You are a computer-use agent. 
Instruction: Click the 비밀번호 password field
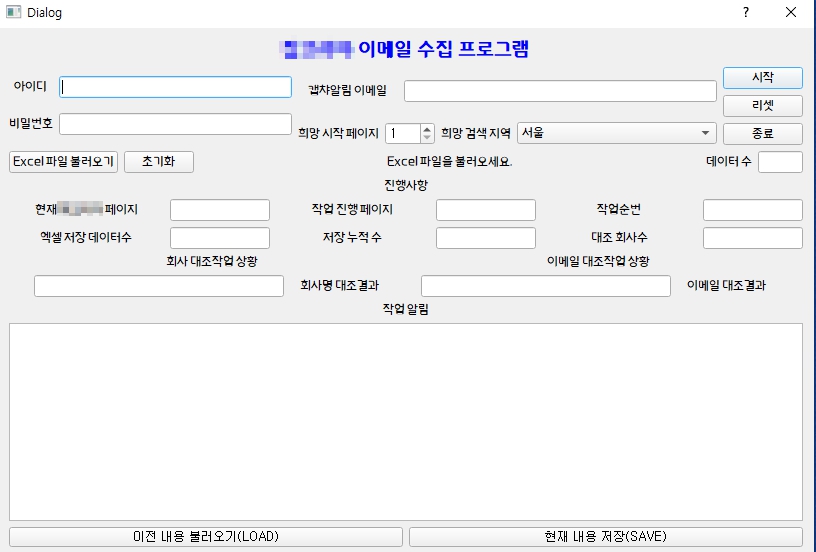(175, 124)
